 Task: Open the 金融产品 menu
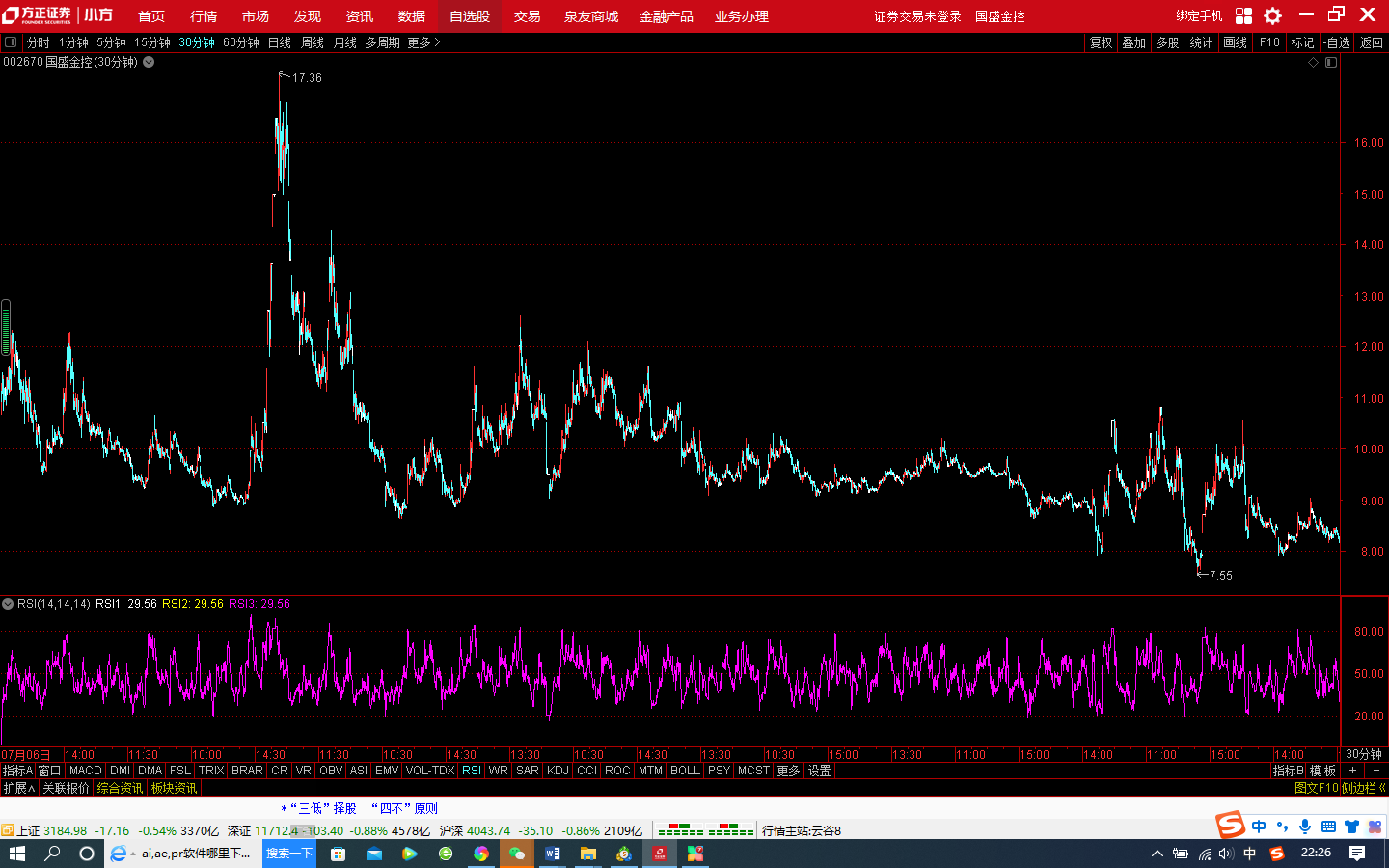click(667, 16)
